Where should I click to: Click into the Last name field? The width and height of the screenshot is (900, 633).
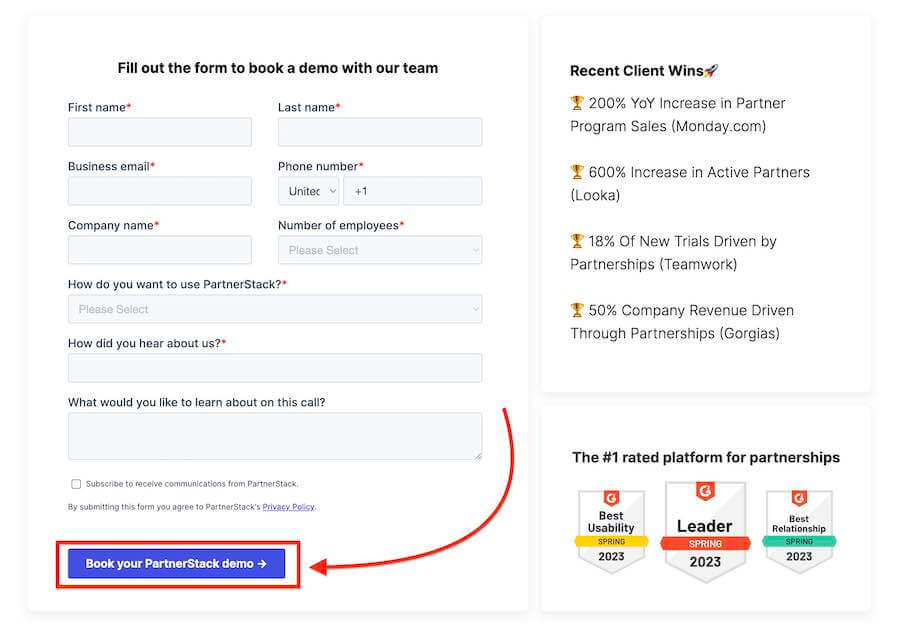(380, 132)
